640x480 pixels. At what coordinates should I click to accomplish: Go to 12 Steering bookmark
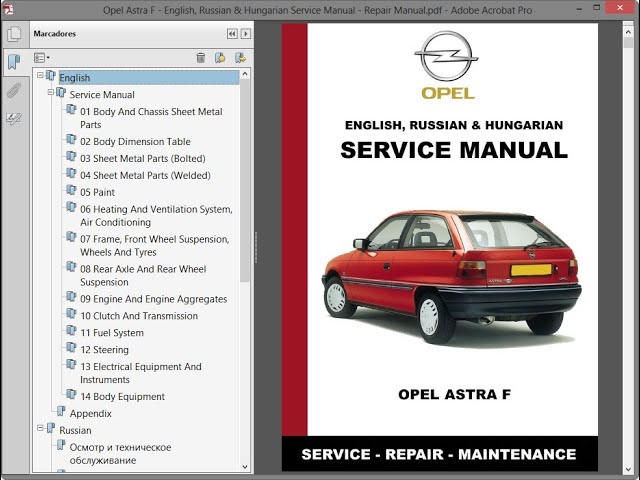tap(104, 350)
